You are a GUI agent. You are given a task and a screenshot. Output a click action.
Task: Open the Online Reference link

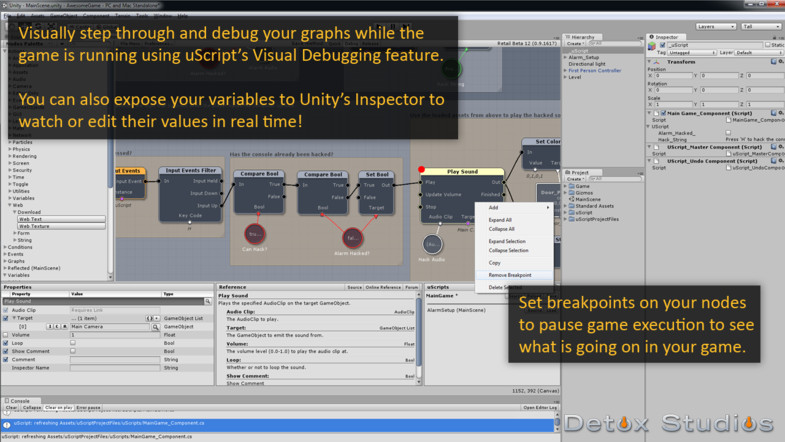coord(383,287)
